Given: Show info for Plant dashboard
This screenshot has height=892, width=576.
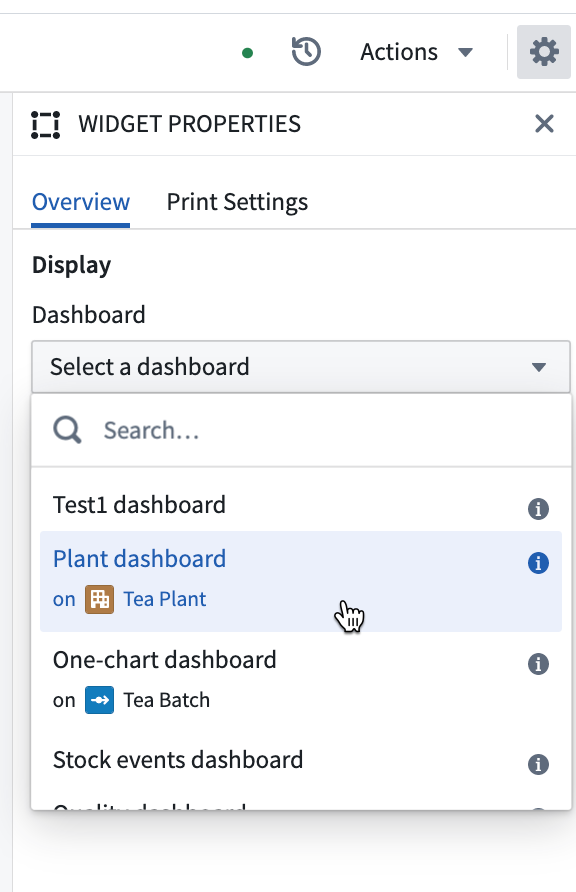Looking at the screenshot, I should (x=538, y=563).
